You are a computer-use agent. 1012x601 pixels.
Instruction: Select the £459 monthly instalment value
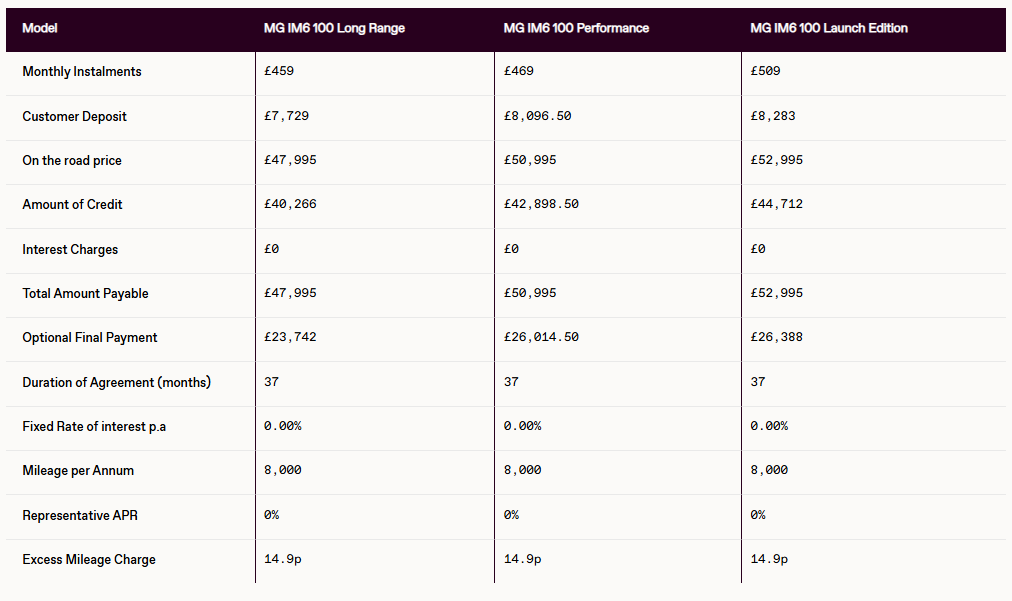279,72
